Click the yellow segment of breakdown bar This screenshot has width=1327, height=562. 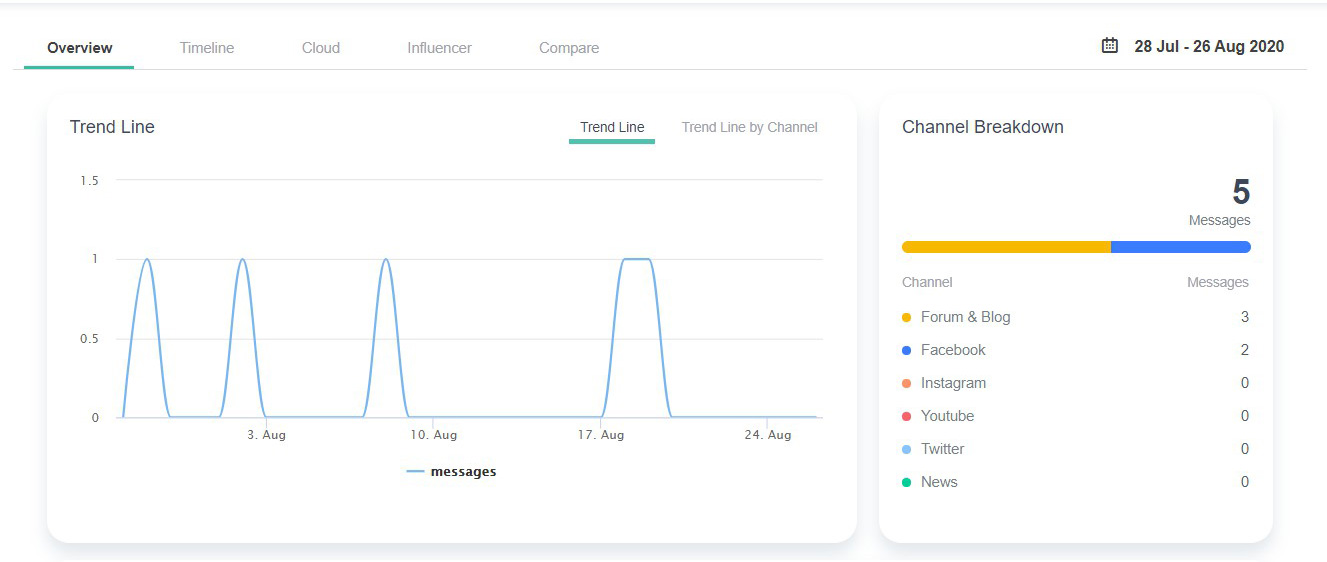[1005, 247]
